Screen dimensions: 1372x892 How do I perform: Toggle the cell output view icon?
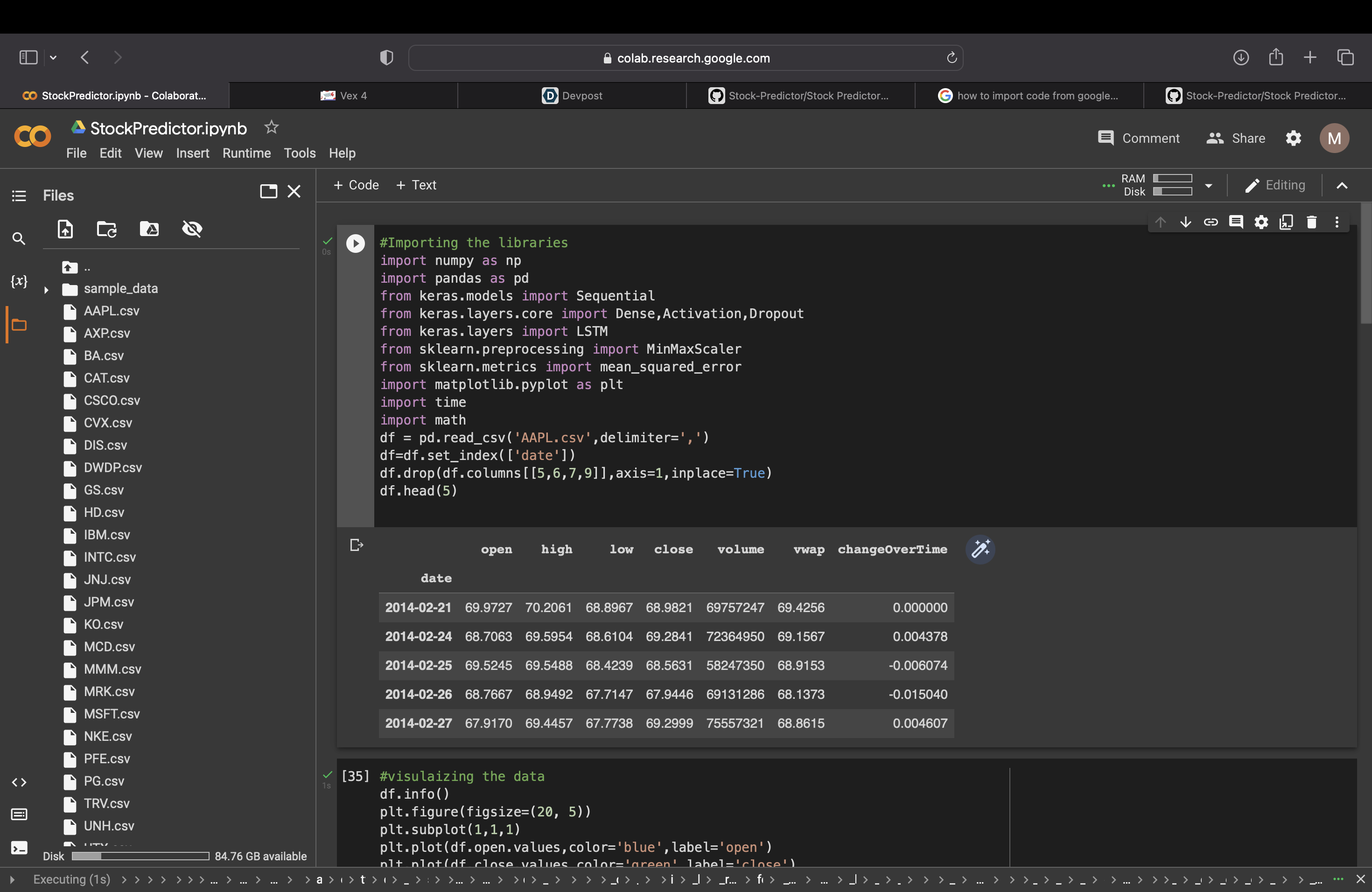tap(356, 545)
